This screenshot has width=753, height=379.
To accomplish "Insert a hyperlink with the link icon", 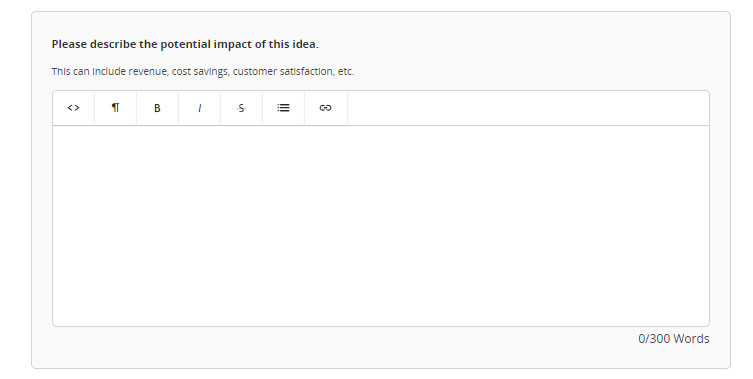I will tap(326, 108).
